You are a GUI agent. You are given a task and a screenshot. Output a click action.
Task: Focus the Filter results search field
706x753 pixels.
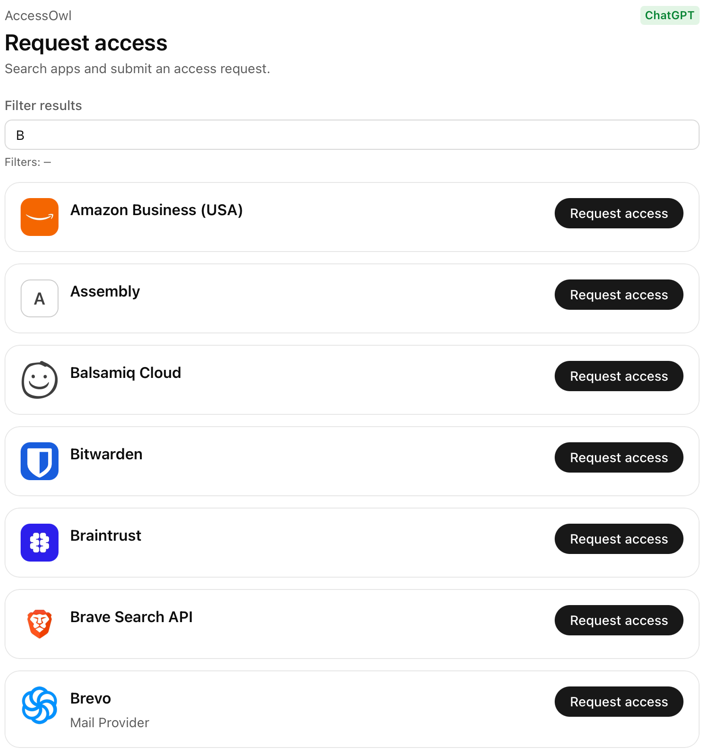point(352,135)
